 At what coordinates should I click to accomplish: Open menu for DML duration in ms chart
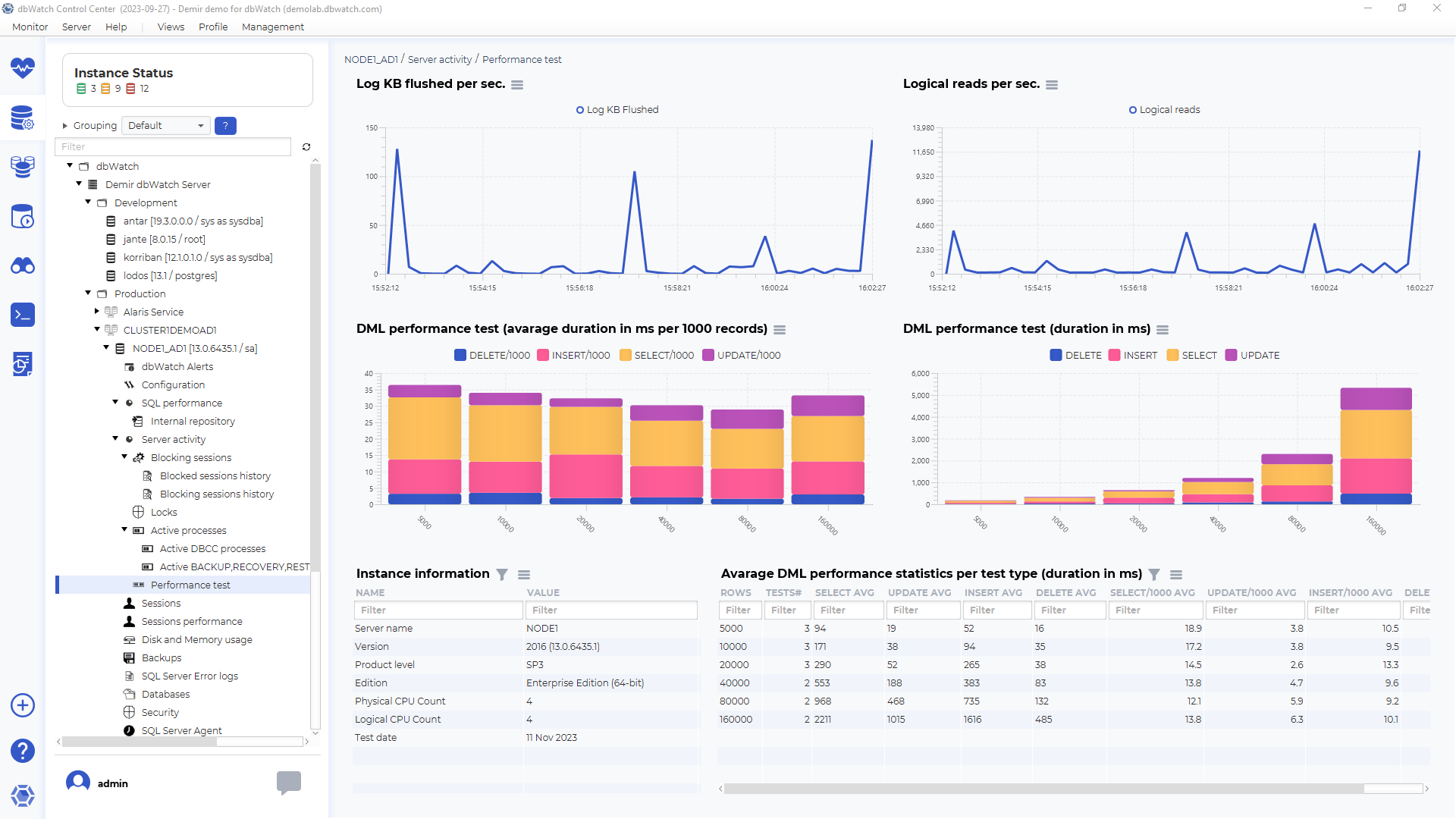[x=1163, y=330]
